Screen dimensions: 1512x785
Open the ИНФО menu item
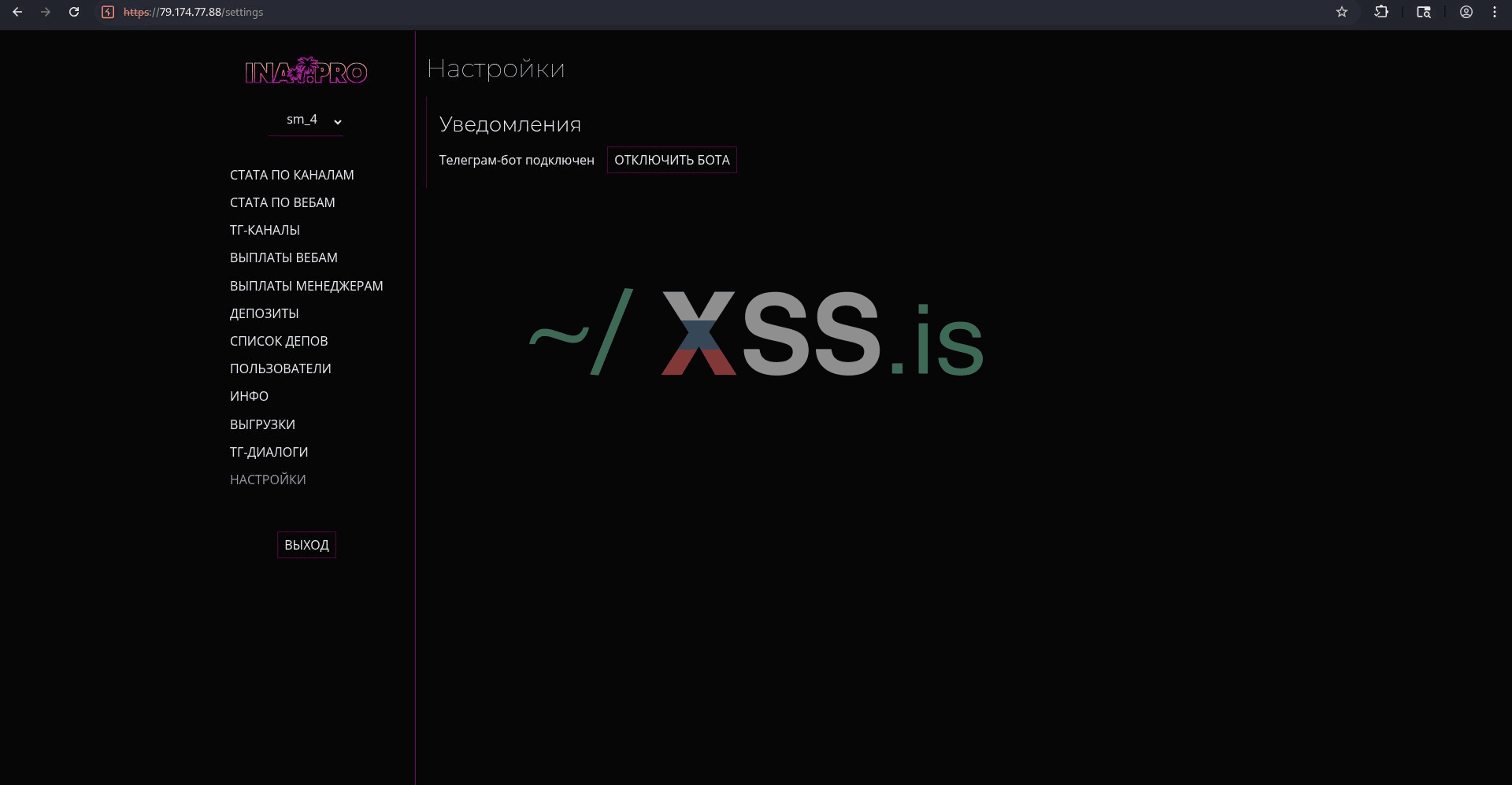click(249, 396)
